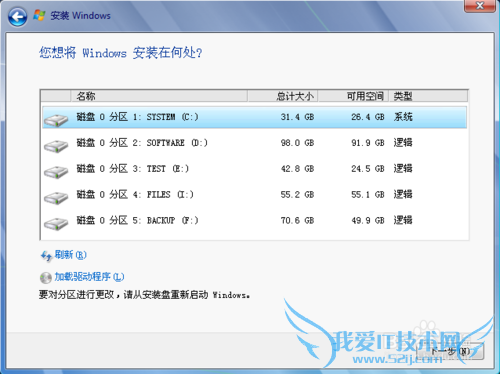Click the 安装 Windows title text
The height and width of the screenshot is (374, 500).
pos(80,16)
